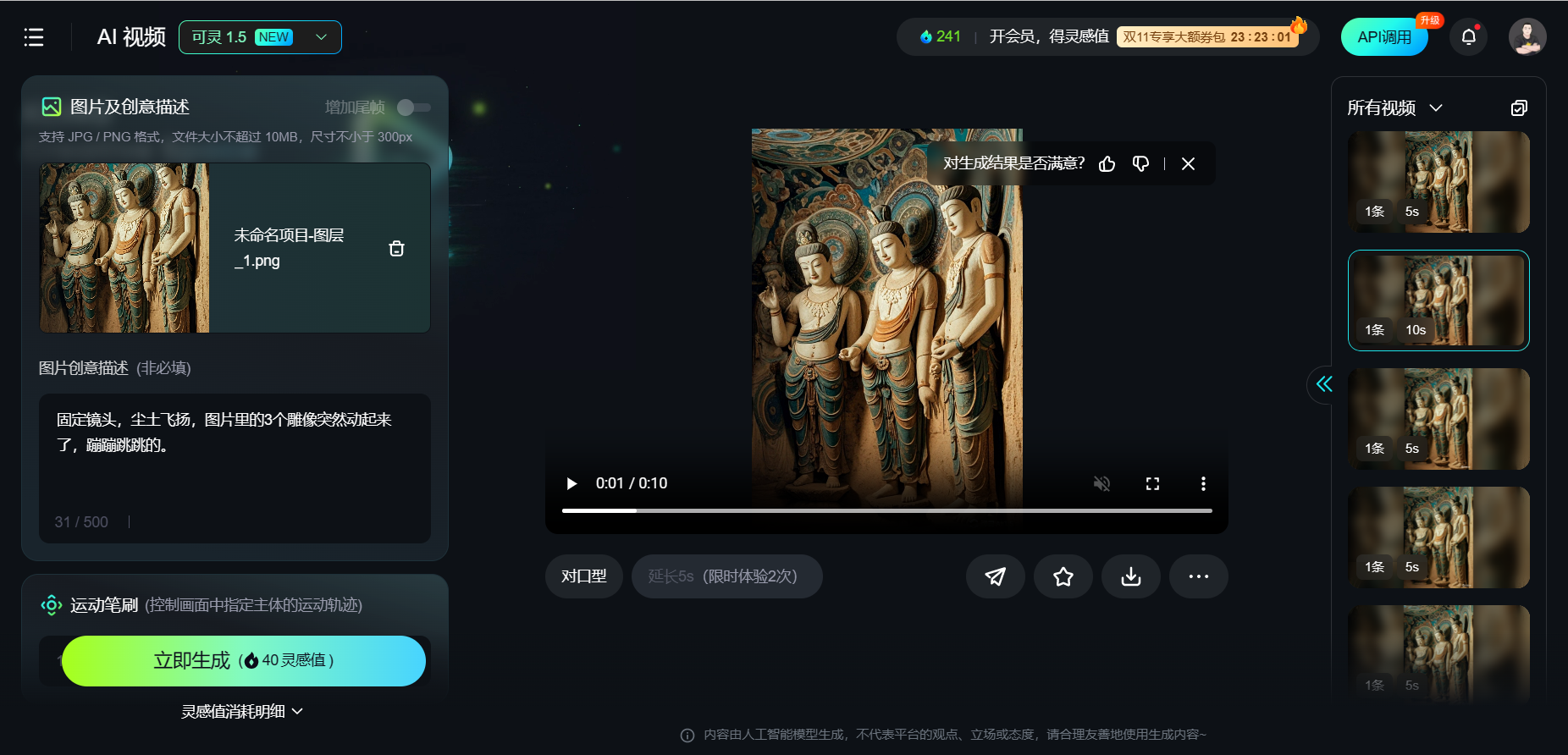1568x755 pixels.
Task: Collapse the side panel with double-arrow icon
Action: pyautogui.click(x=1324, y=384)
